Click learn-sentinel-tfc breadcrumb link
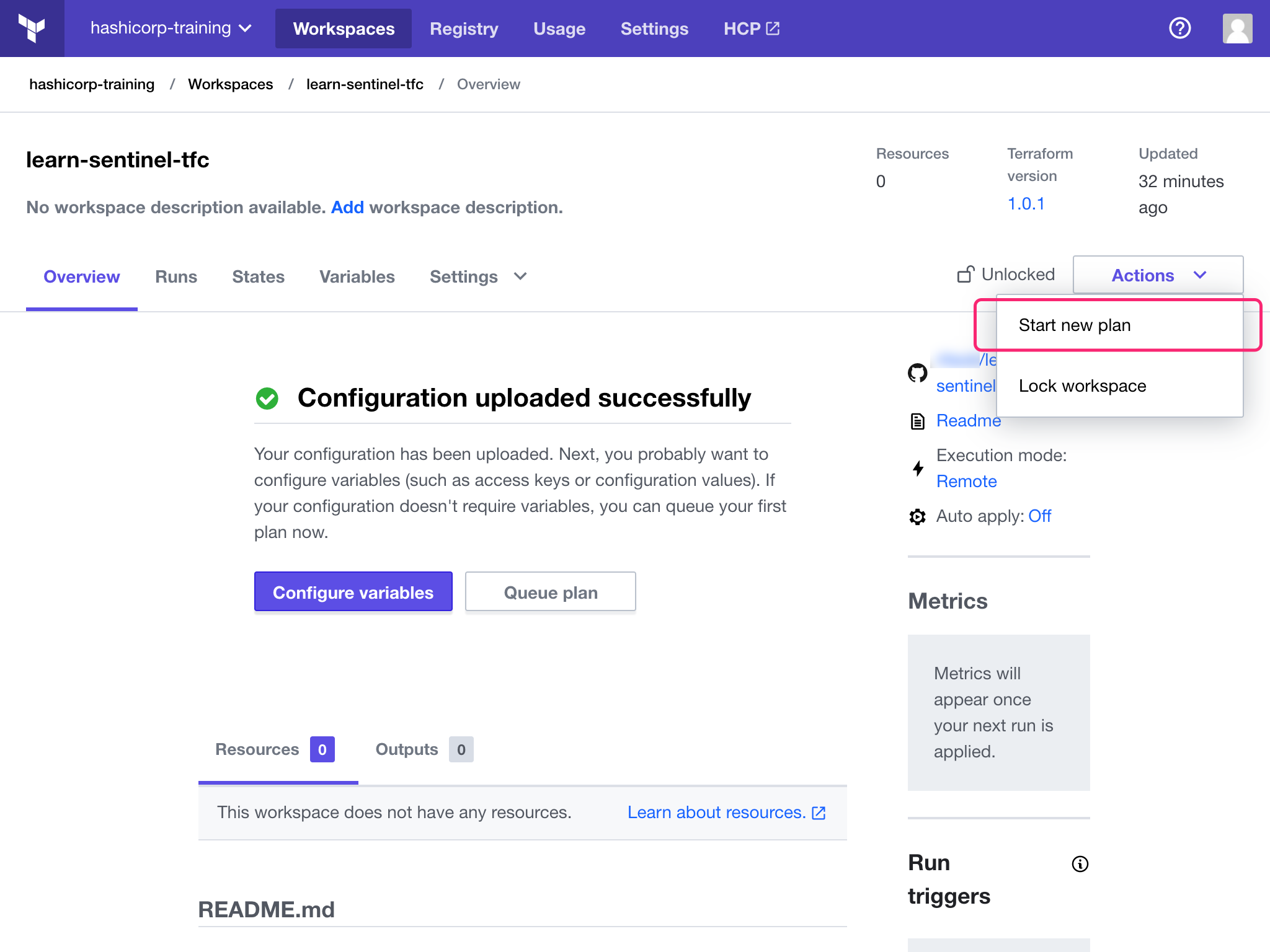Screen dimensions: 1270x952 (365, 84)
